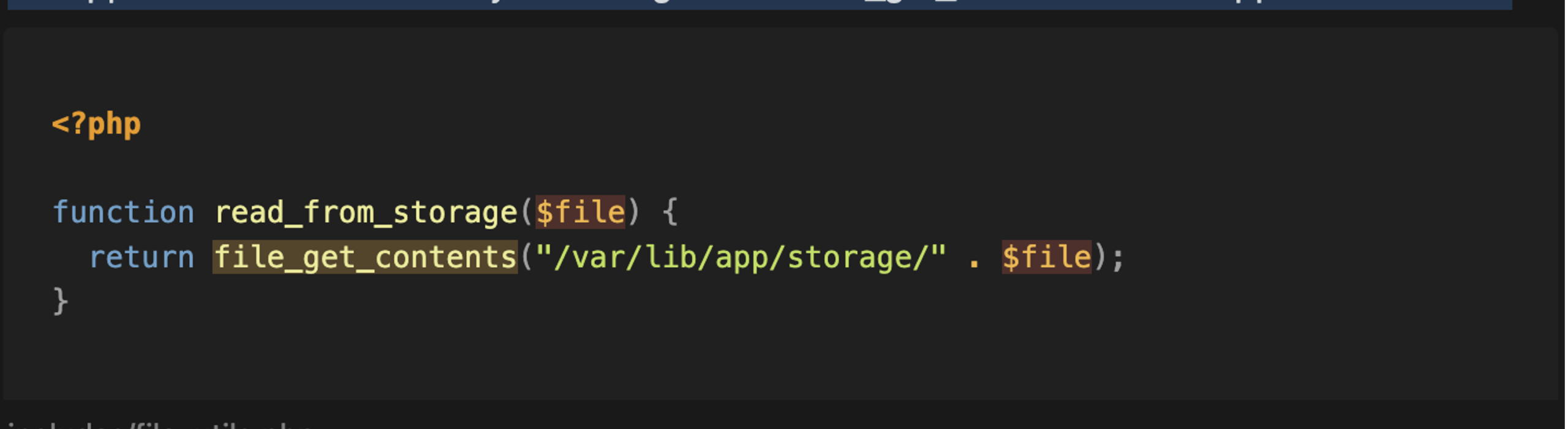The image size is (1568, 429).
Task: Click the opening curly brace after the signature
Action: (670, 212)
